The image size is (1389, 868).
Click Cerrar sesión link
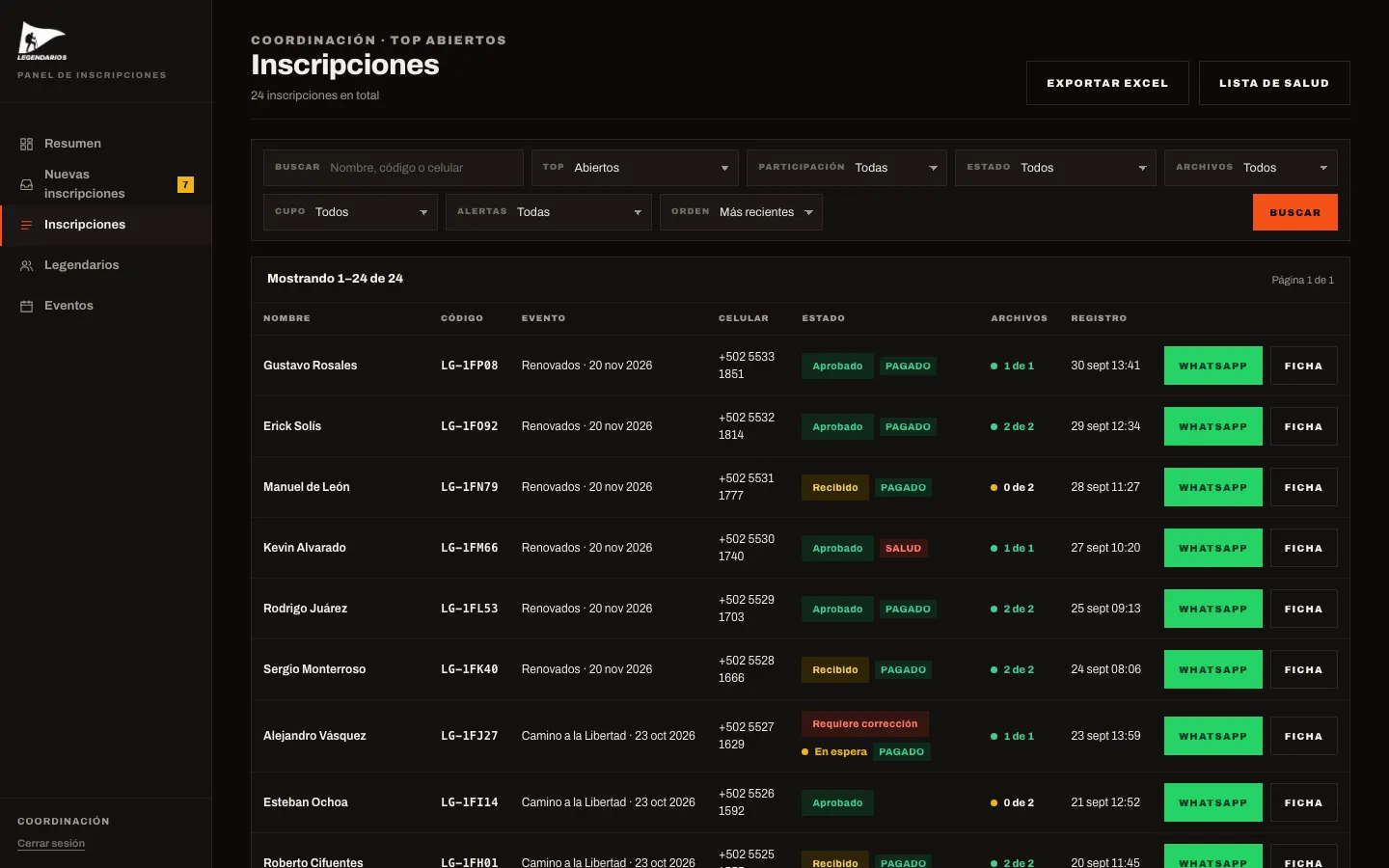[x=51, y=844]
